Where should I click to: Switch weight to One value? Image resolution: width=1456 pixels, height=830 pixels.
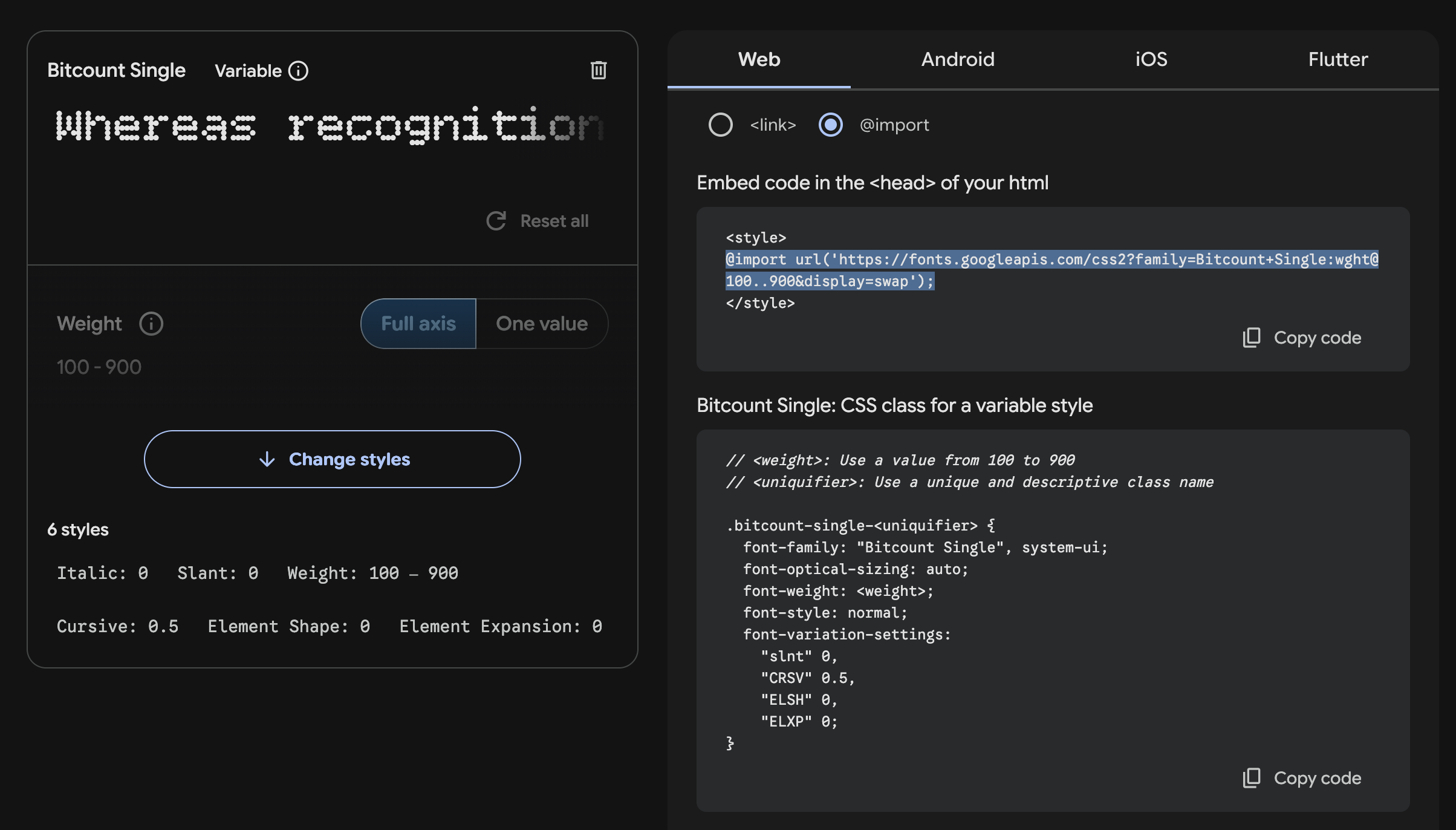click(x=542, y=324)
